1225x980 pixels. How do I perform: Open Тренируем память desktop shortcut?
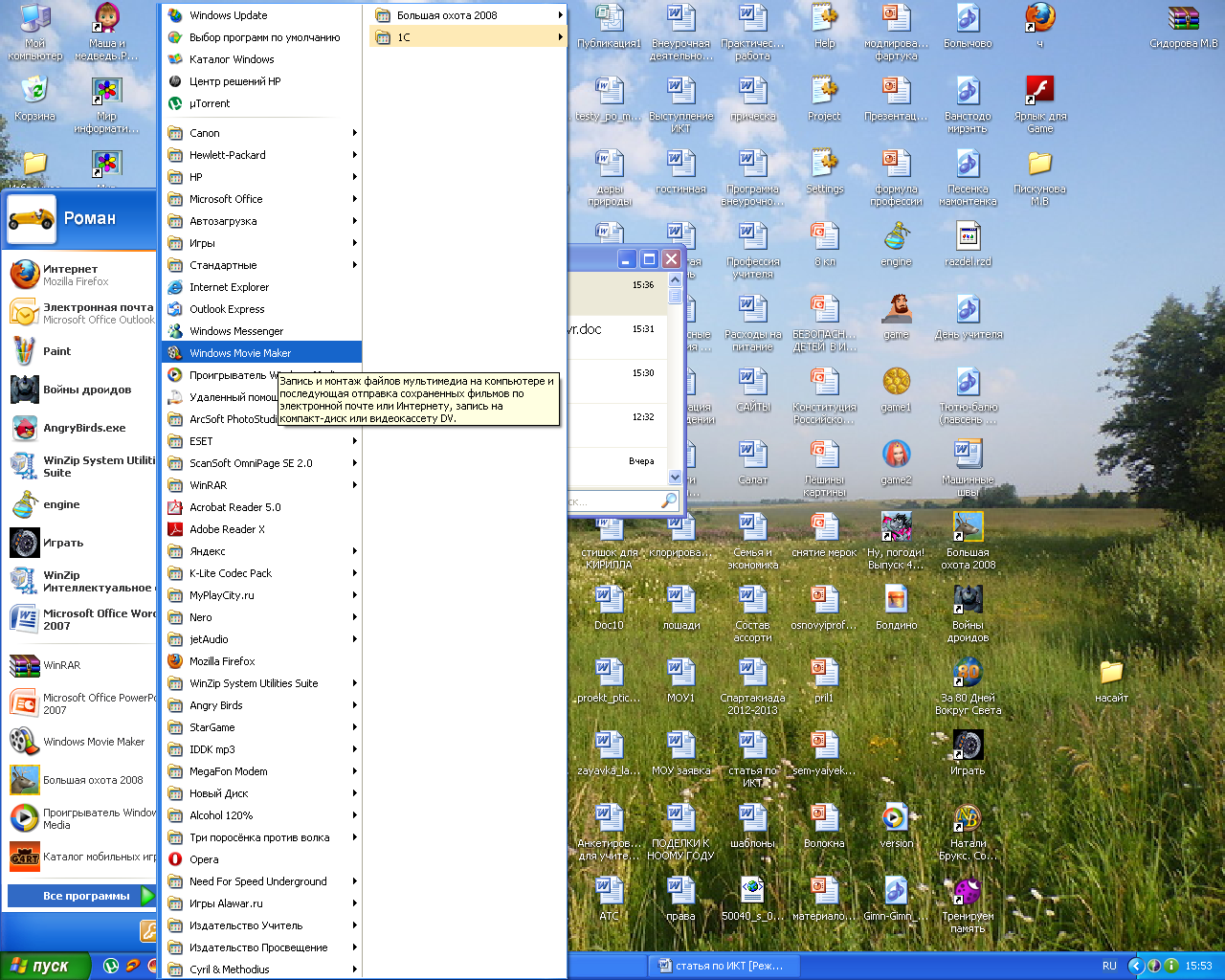point(968,903)
